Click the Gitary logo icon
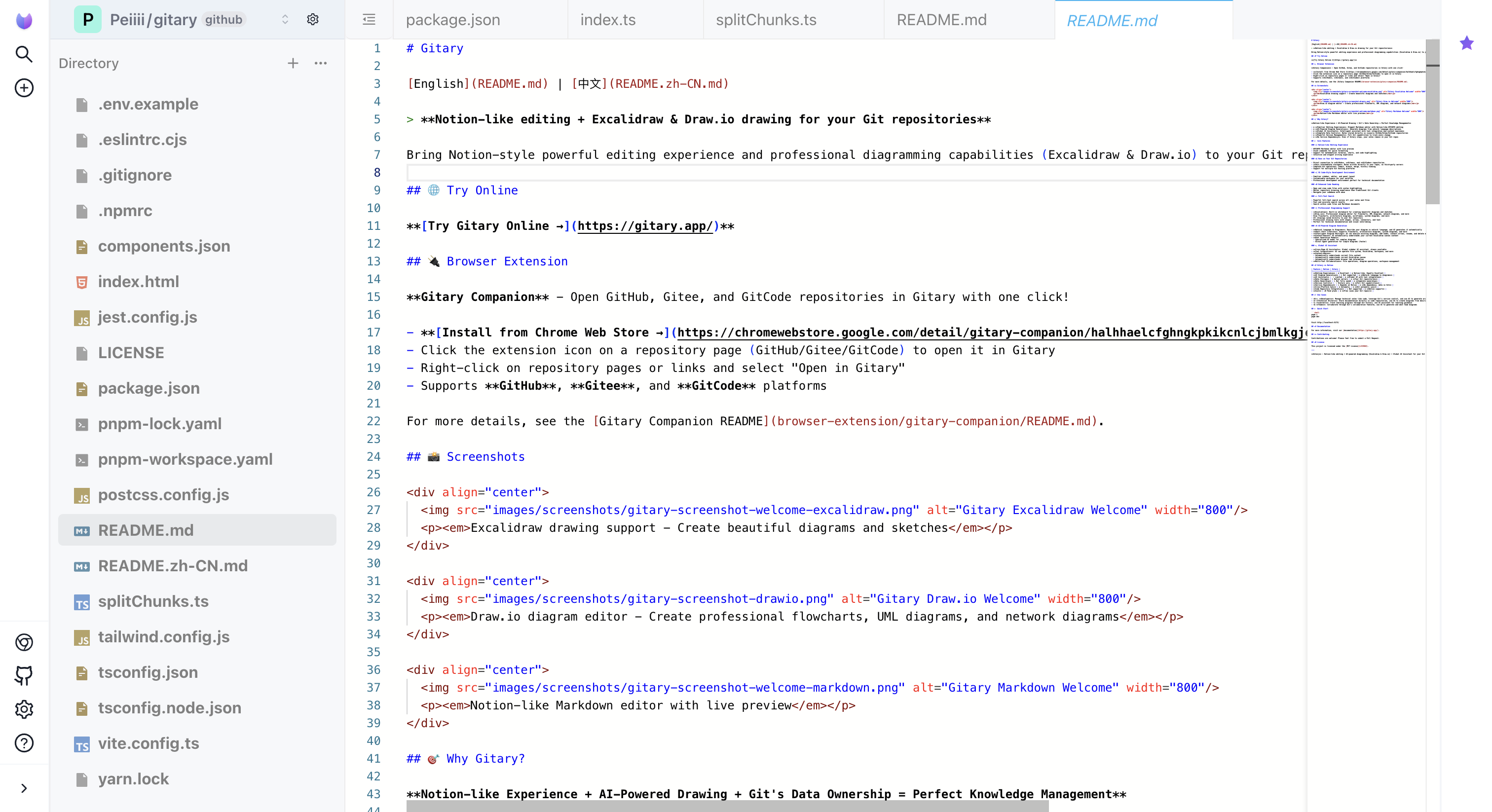Screen dimensions: 1492x812 pyautogui.click(x=24, y=20)
